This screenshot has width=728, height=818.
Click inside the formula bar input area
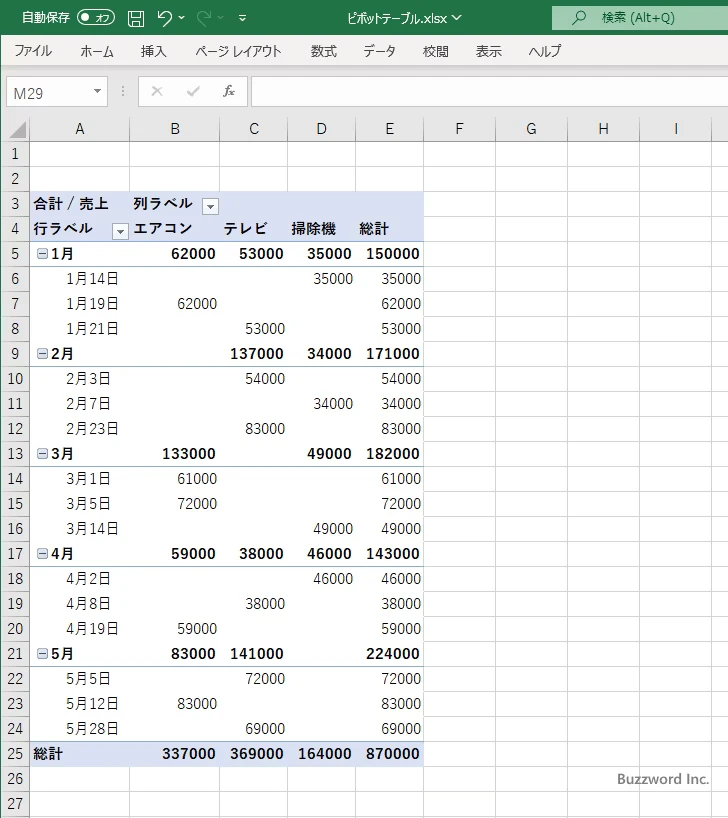490,92
